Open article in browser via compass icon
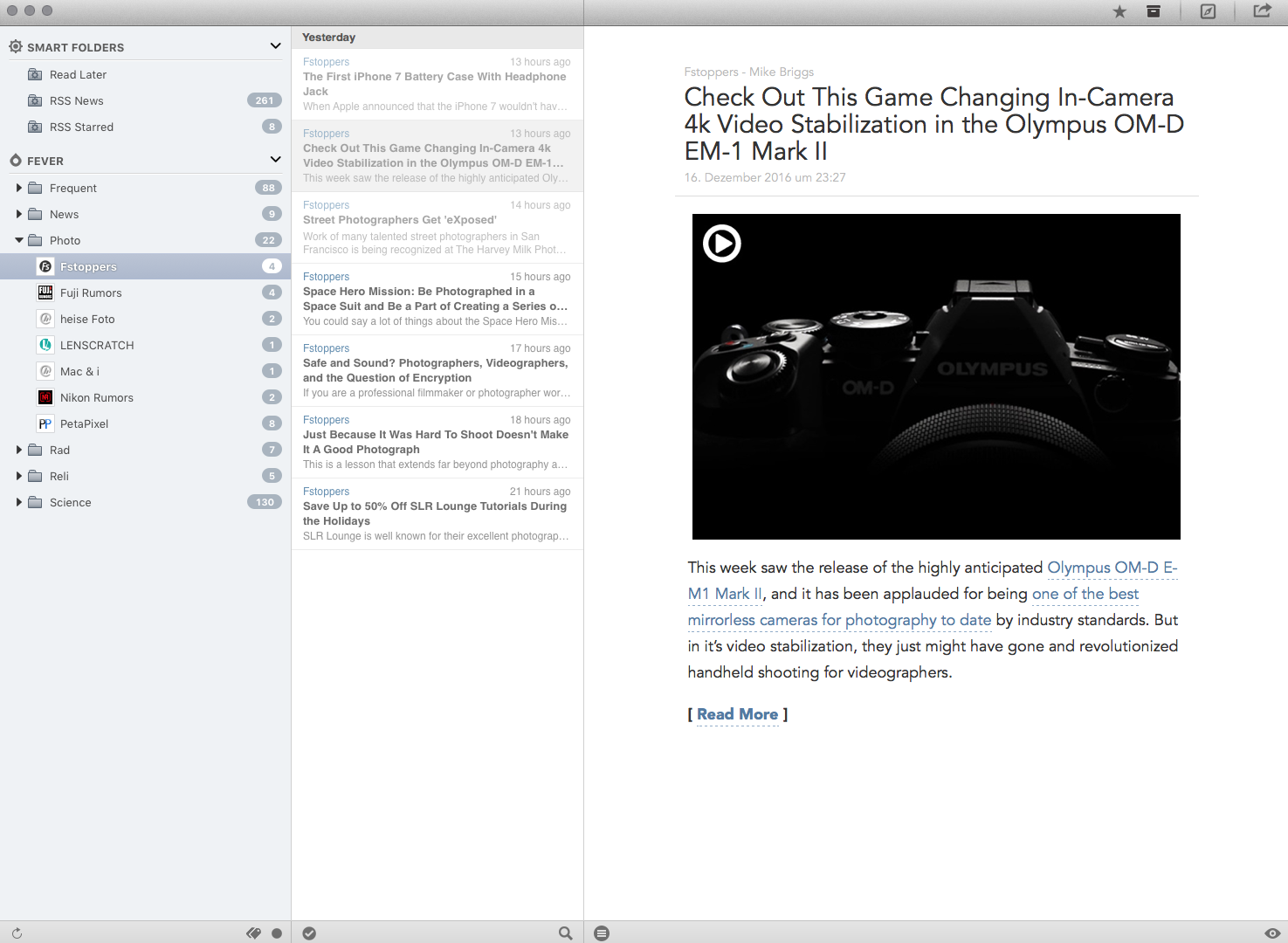1288x943 pixels. 1208,11
